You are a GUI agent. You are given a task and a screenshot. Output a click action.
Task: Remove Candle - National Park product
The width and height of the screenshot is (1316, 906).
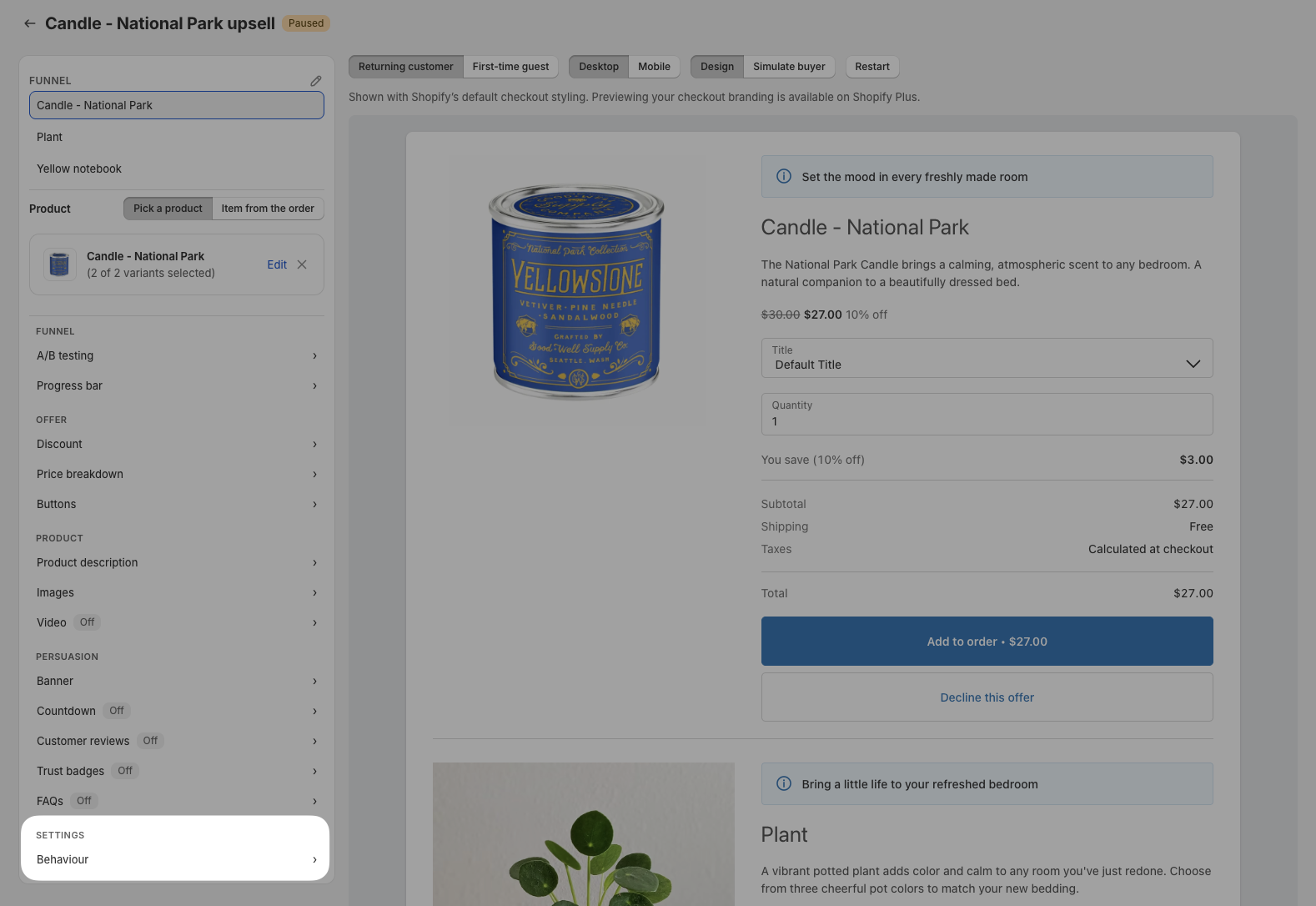(x=302, y=264)
